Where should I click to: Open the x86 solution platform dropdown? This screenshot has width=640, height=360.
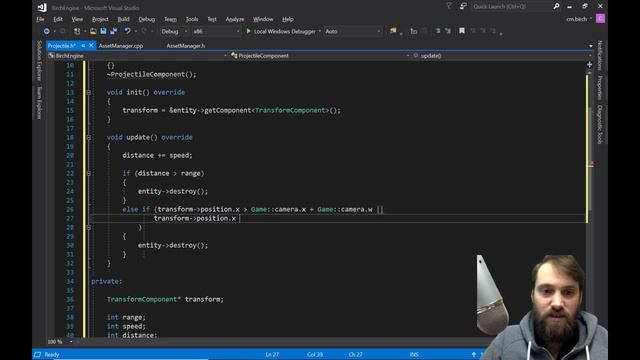point(217,31)
